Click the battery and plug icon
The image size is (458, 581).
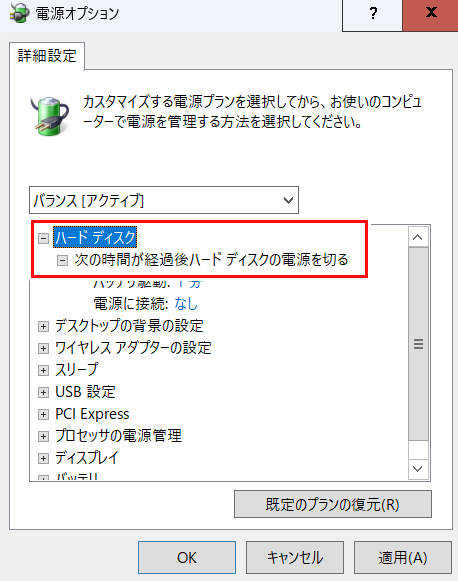point(50,116)
